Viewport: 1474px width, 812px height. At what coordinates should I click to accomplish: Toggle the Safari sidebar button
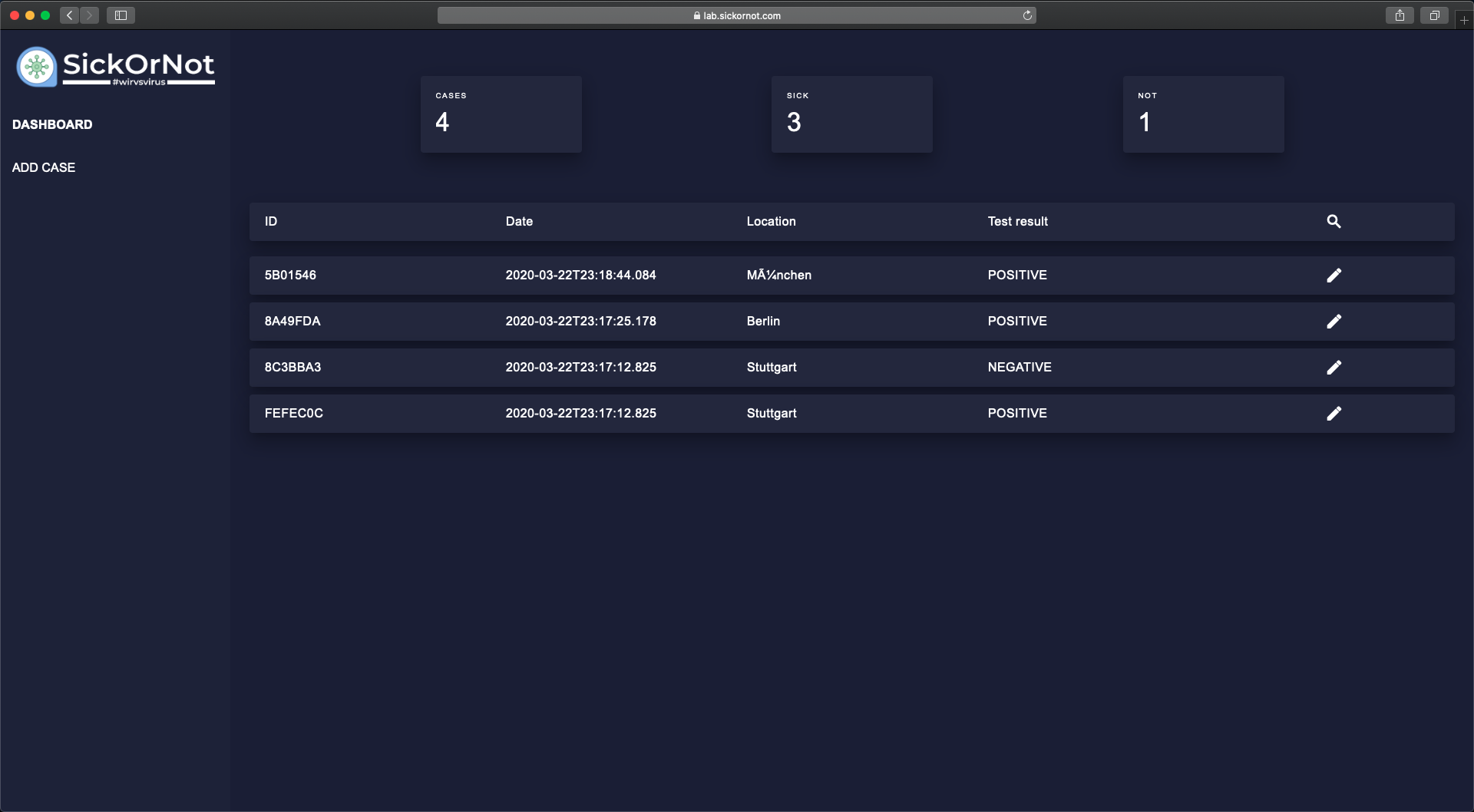[x=121, y=15]
